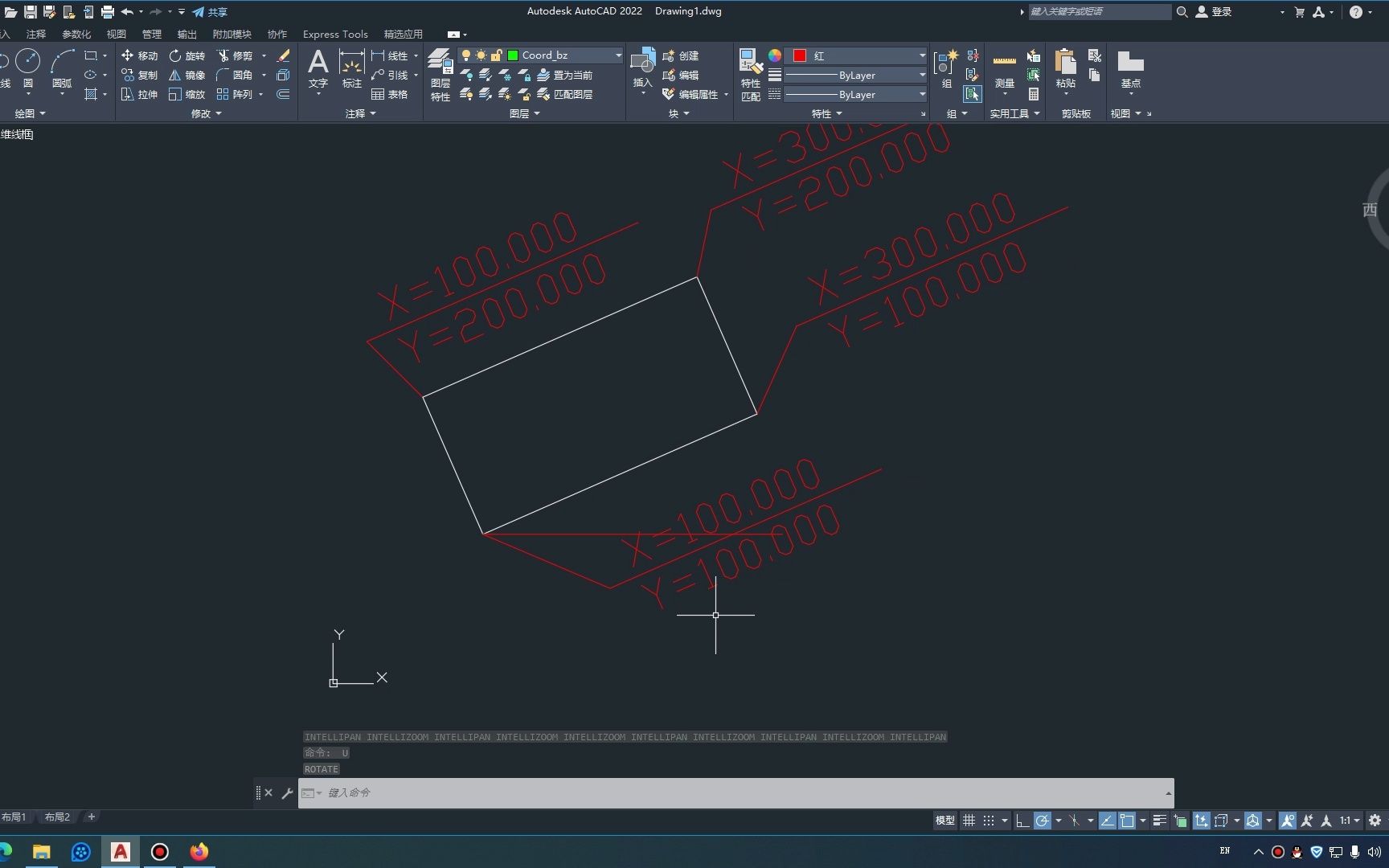
Task: Click the Measure (测量) tool
Action: click(1005, 68)
